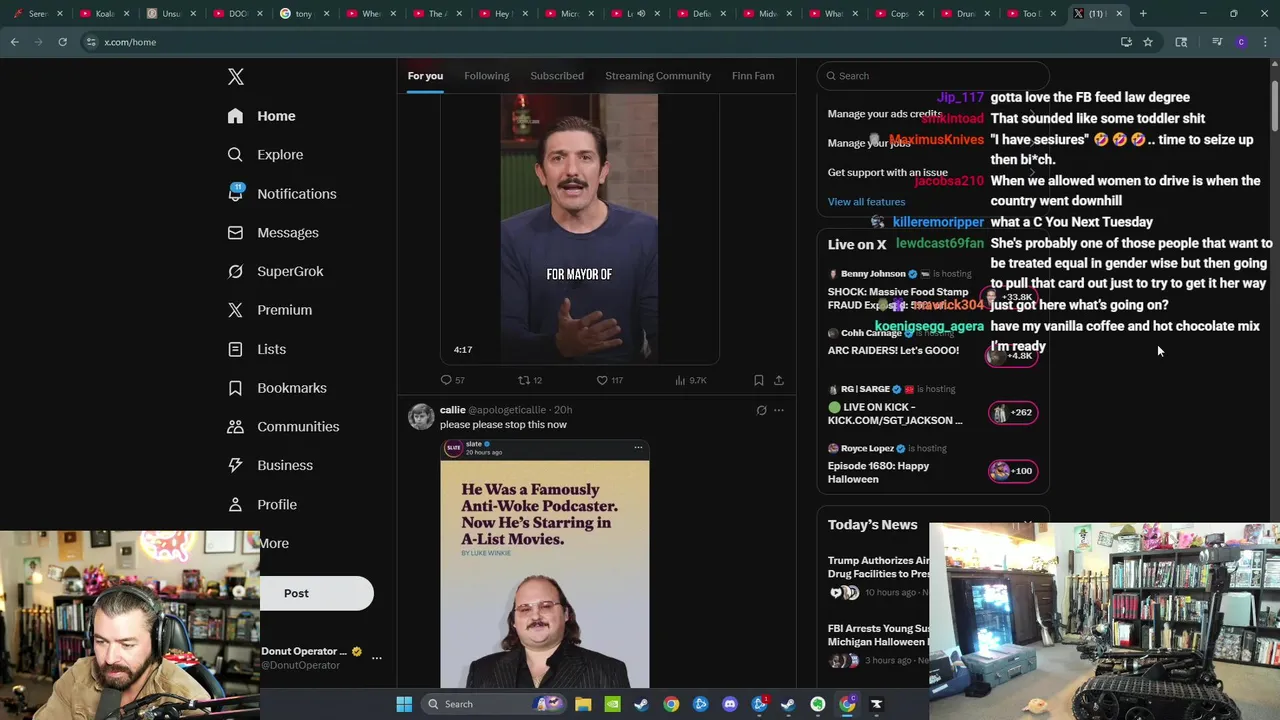Repost the mayor video post
The image size is (1280, 720).
(x=530, y=380)
